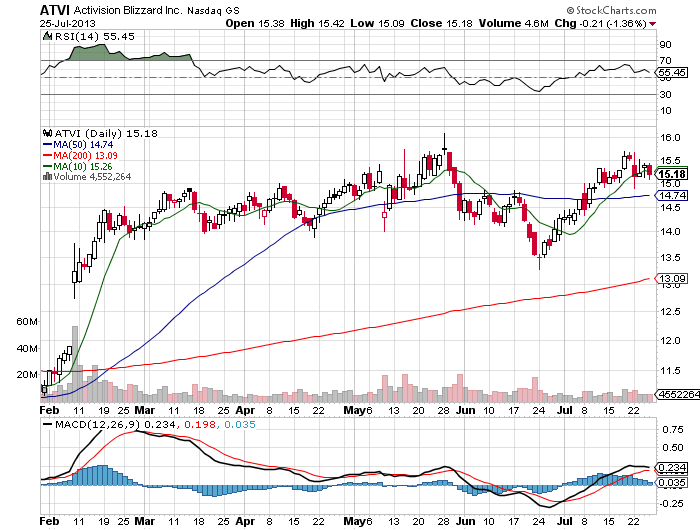Click the -0.25 label on MACD axis
Image resolution: width=700 pixels, height=530 pixels.
(671, 503)
